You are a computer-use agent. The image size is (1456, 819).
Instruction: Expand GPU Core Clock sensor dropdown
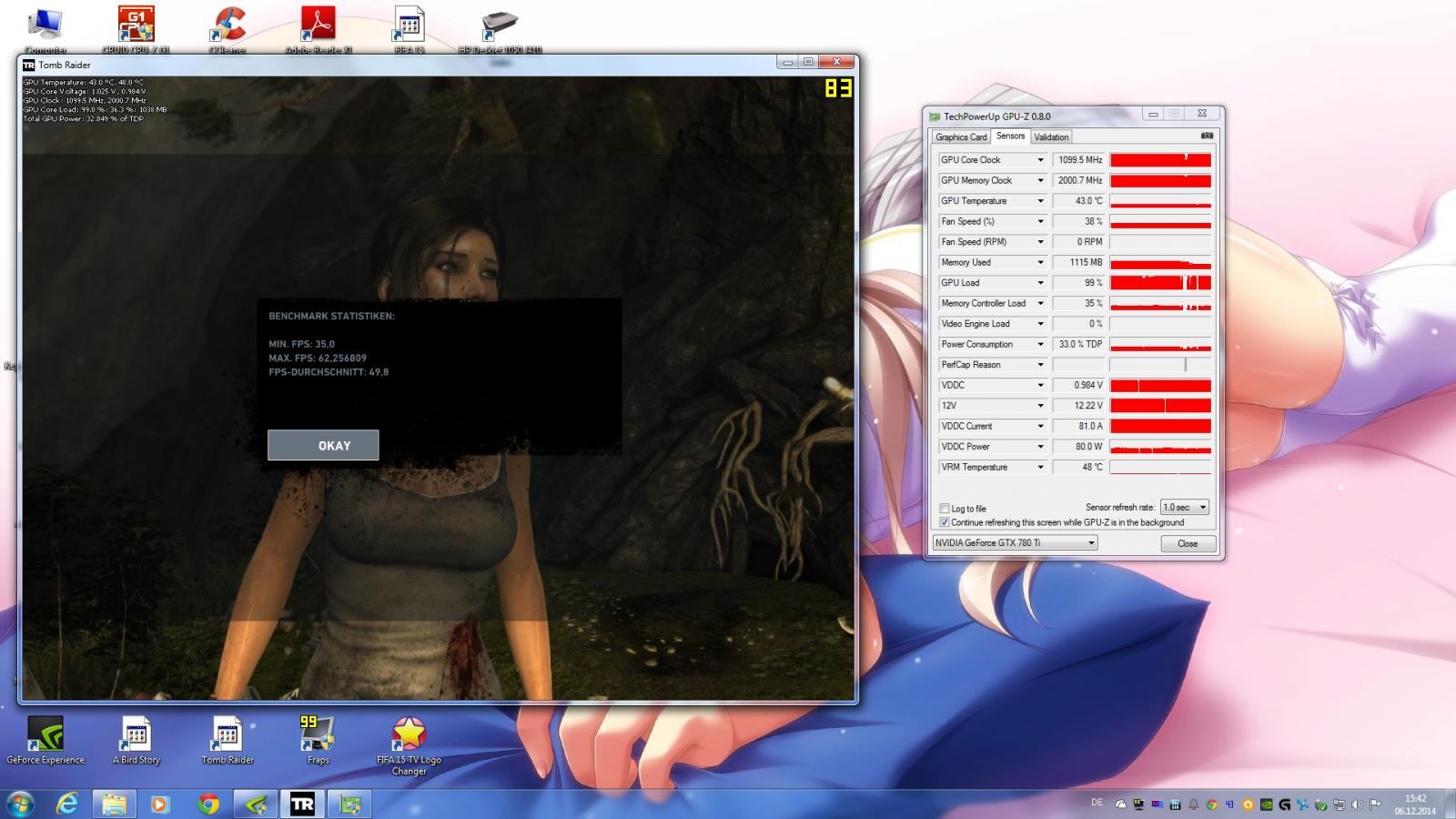click(1040, 160)
